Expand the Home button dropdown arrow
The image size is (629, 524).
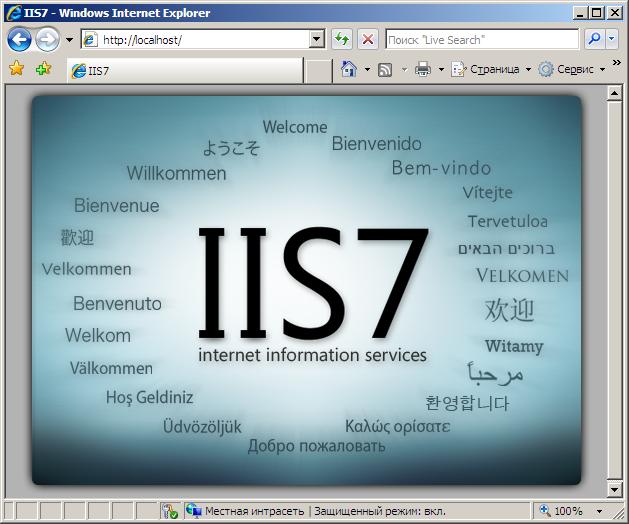pos(367,69)
